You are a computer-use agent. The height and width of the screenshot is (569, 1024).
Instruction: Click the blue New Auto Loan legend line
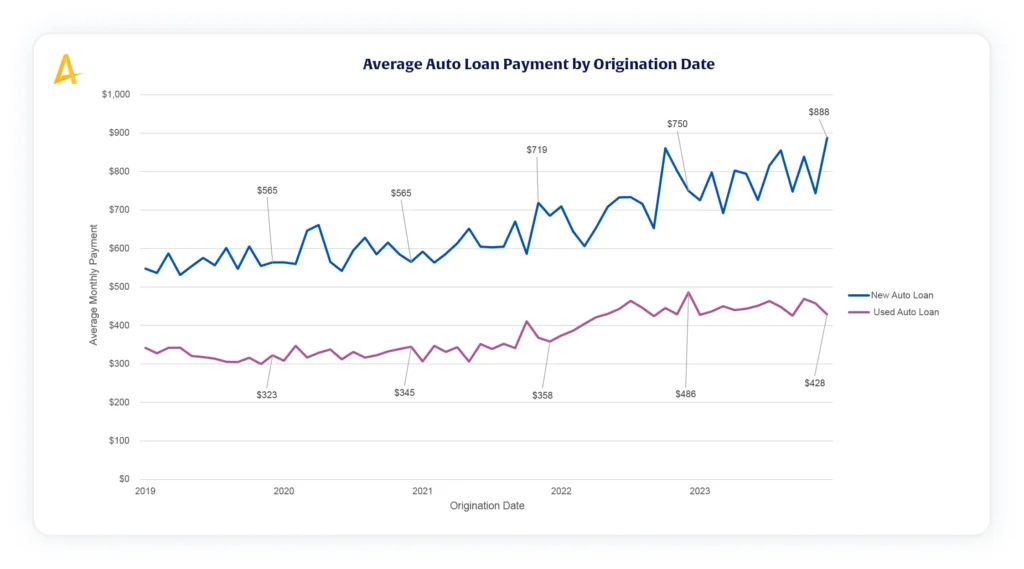pyautogui.click(x=858, y=295)
